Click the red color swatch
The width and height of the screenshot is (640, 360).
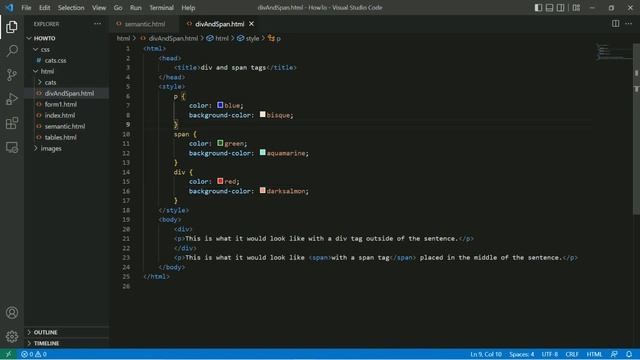[220, 181]
